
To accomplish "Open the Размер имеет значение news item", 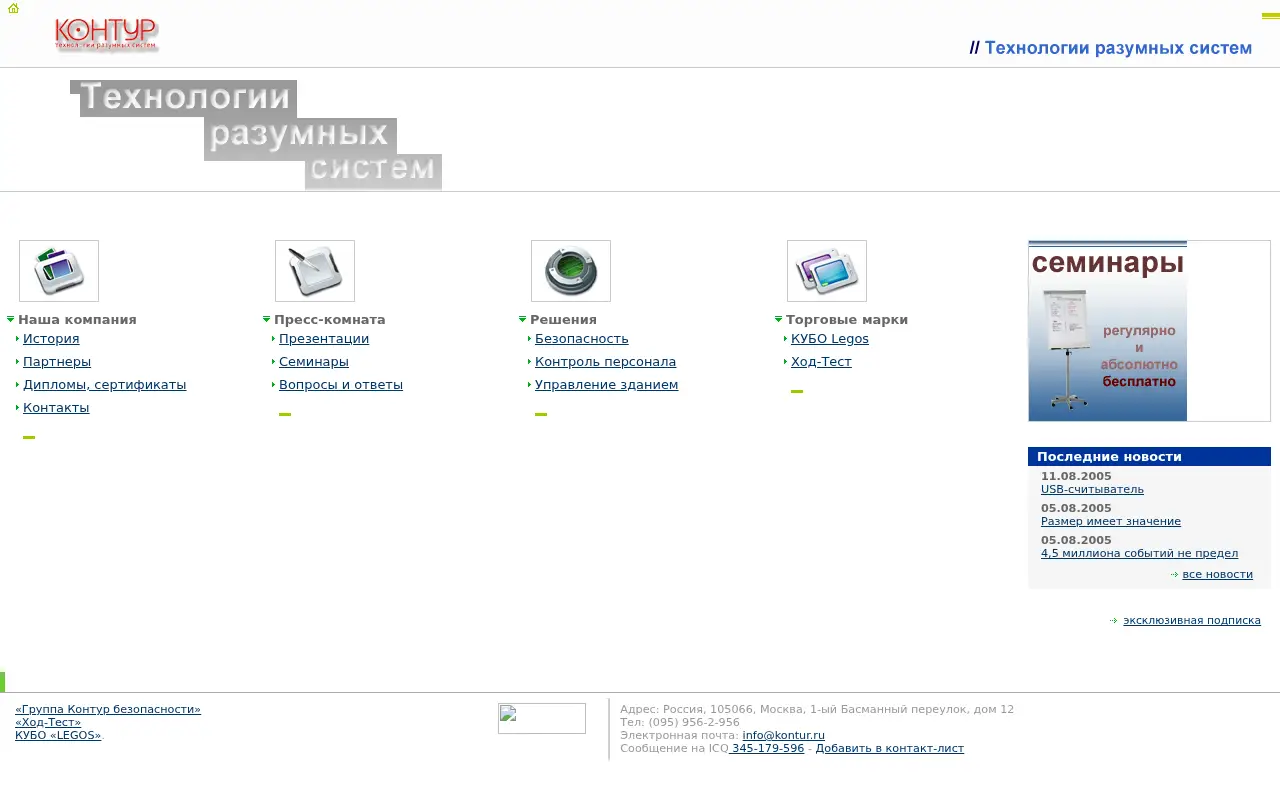I will [x=1111, y=522].
